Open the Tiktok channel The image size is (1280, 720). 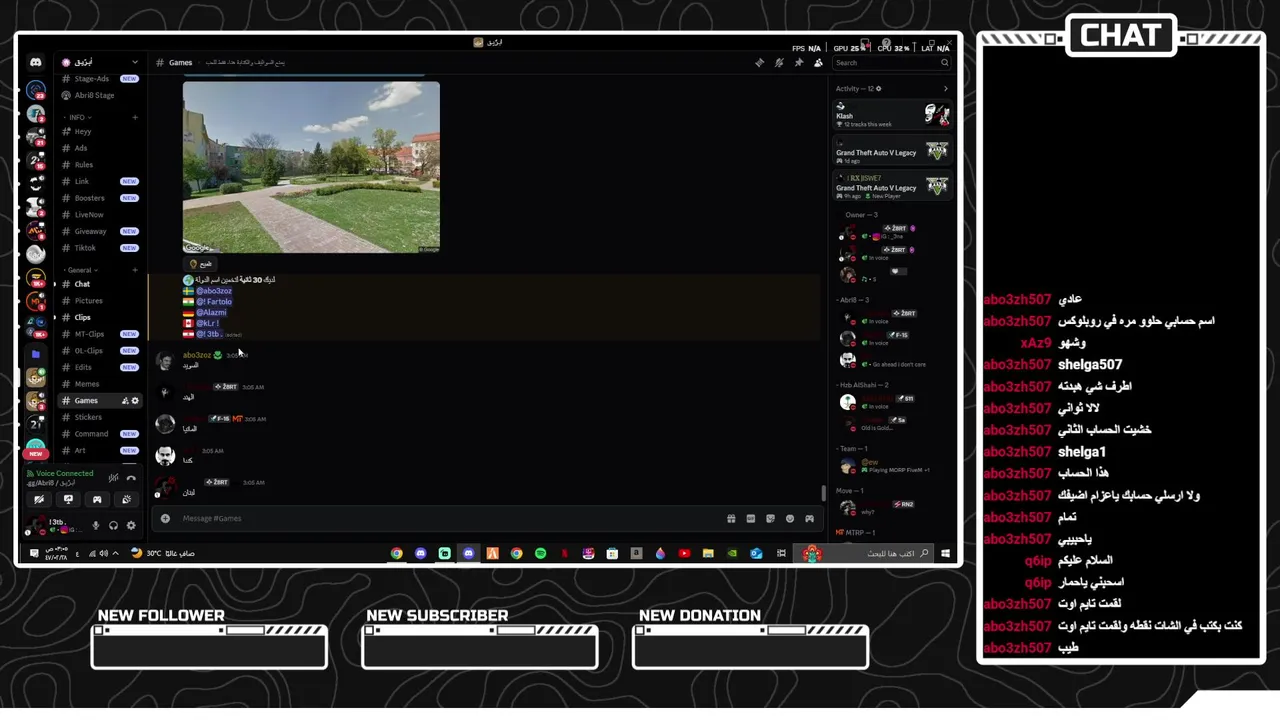[x=100, y=248]
